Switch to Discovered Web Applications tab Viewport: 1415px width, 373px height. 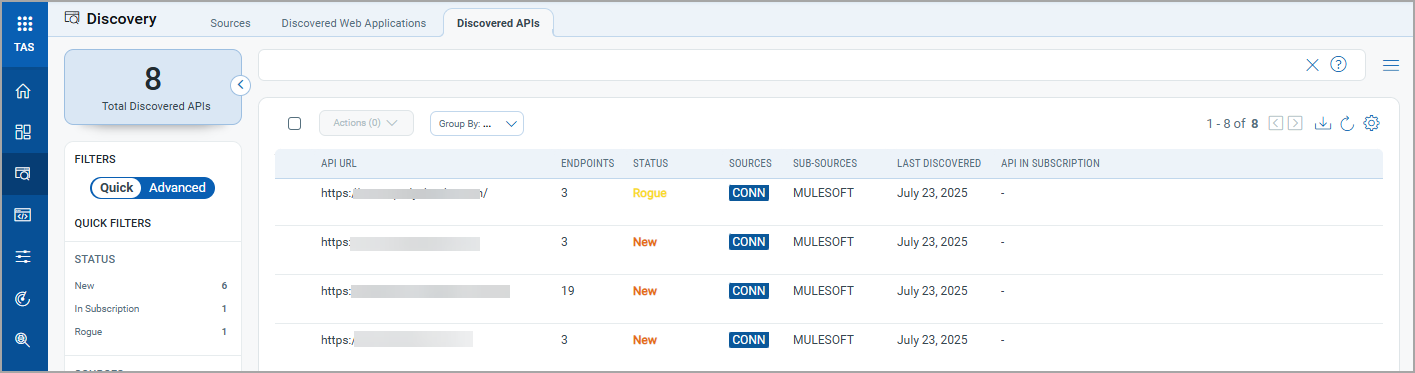tap(353, 23)
